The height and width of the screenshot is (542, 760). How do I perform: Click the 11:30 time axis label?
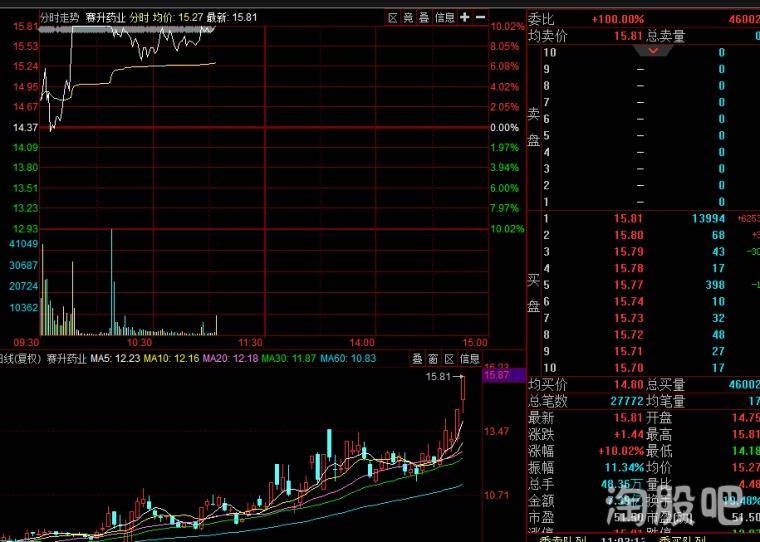[x=250, y=343]
